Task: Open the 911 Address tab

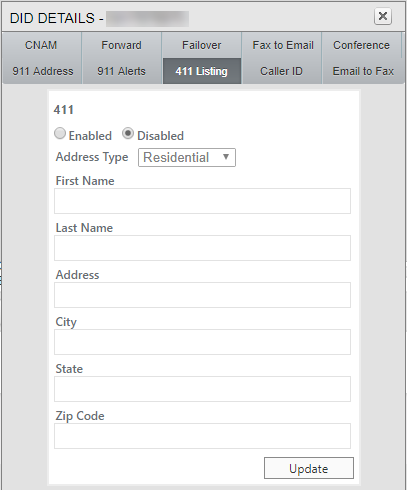Action: tap(43, 71)
